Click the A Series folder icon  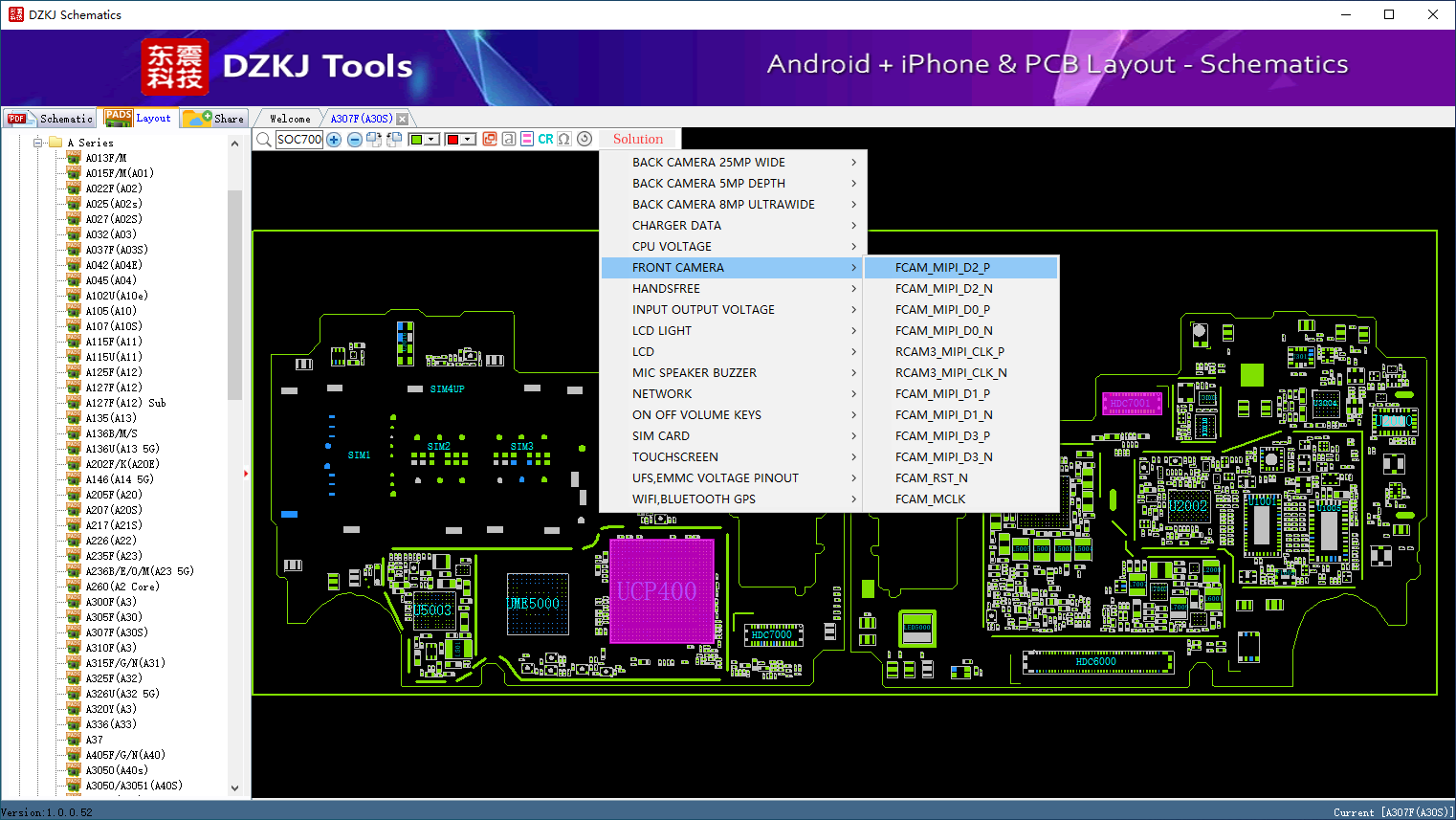(x=55, y=143)
